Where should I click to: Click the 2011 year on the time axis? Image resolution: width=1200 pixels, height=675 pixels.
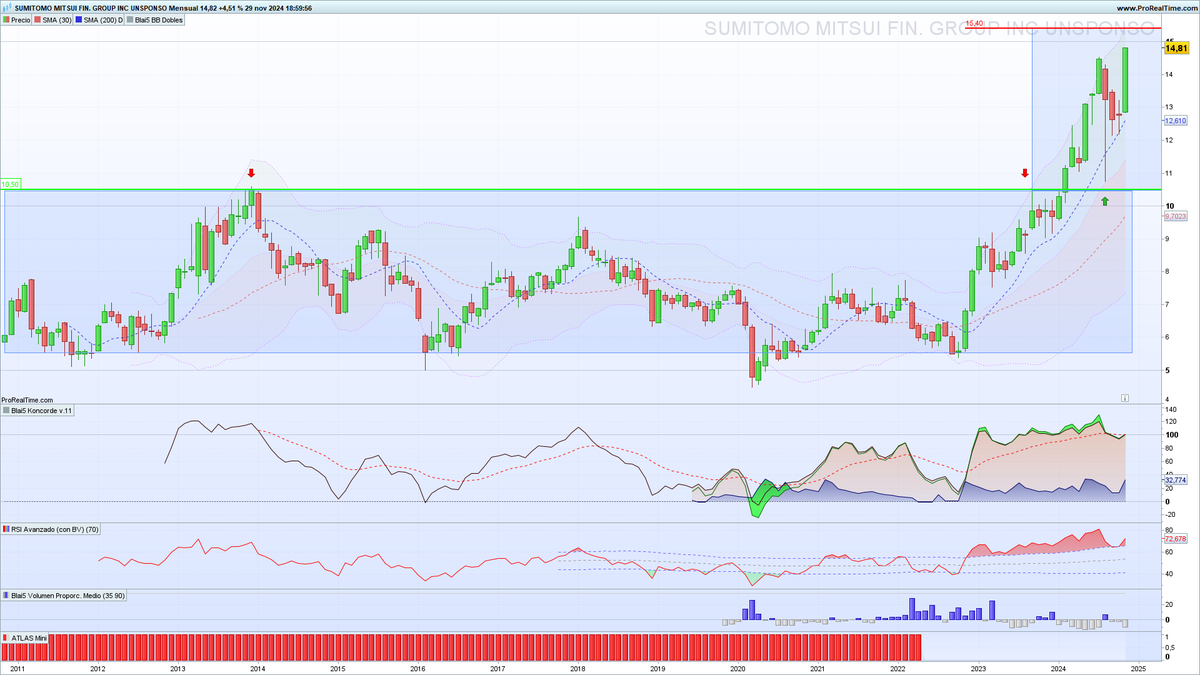pyautogui.click(x=17, y=667)
